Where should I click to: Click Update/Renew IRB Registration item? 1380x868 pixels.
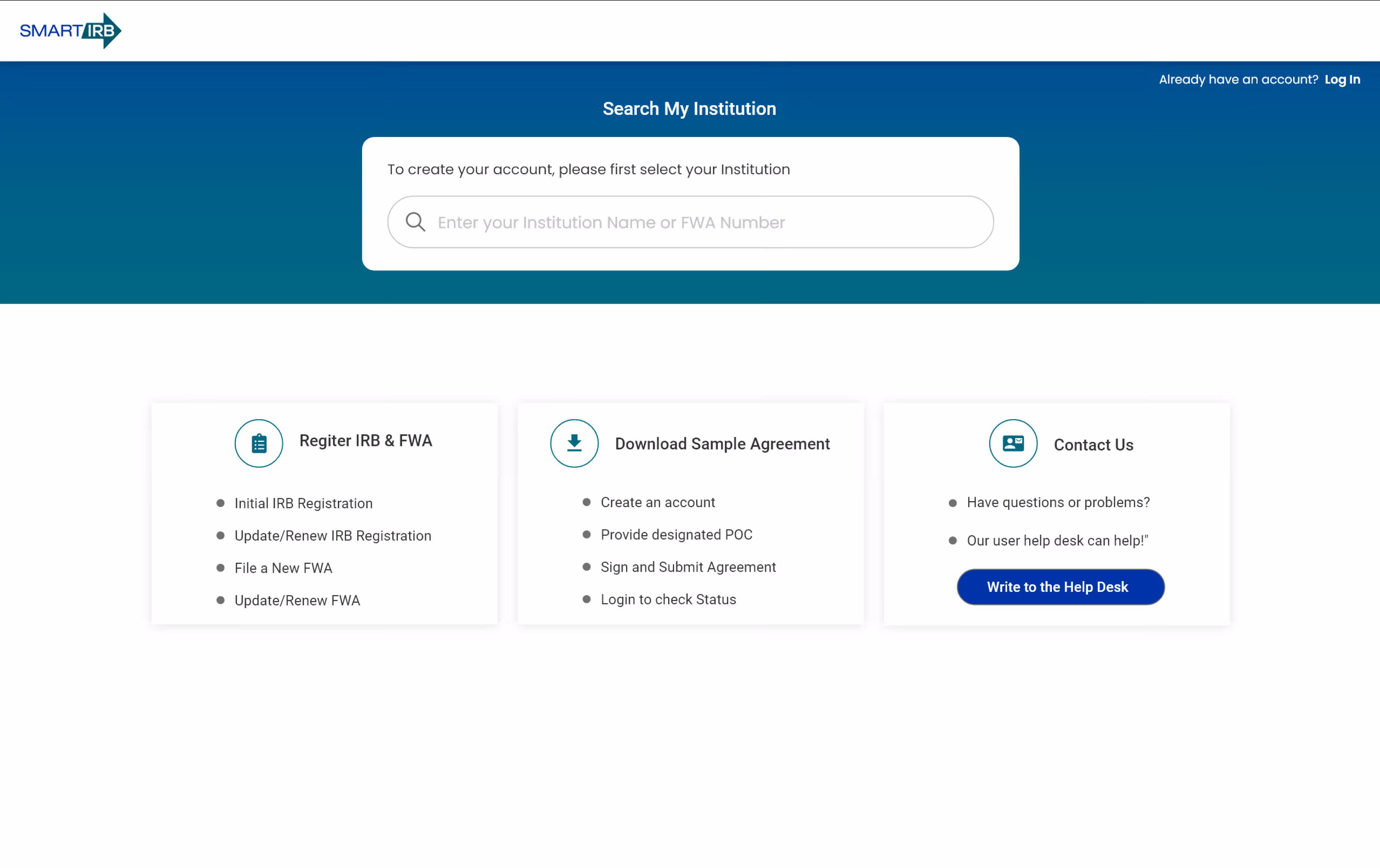[x=332, y=536]
